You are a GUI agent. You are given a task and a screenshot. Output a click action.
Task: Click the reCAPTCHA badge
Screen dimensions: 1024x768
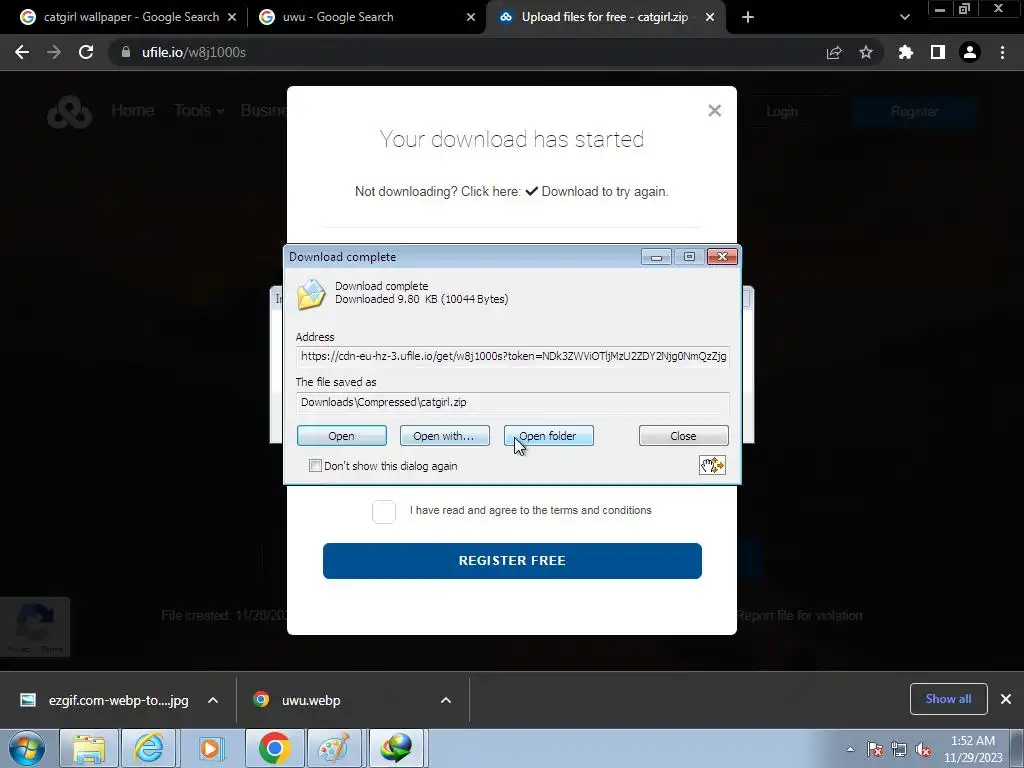pos(35,626)
